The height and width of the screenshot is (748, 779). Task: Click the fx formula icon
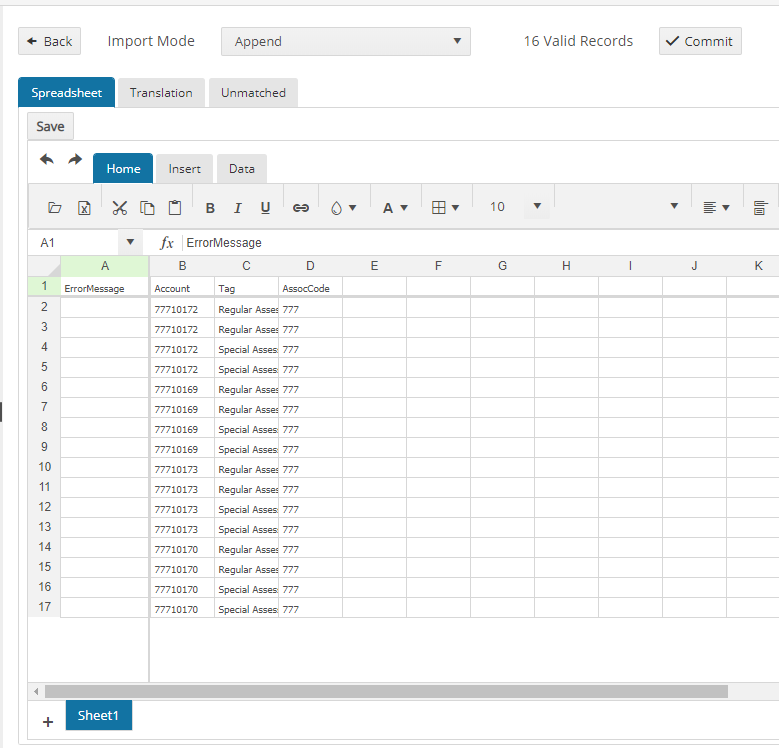click(x=166, y=243)
